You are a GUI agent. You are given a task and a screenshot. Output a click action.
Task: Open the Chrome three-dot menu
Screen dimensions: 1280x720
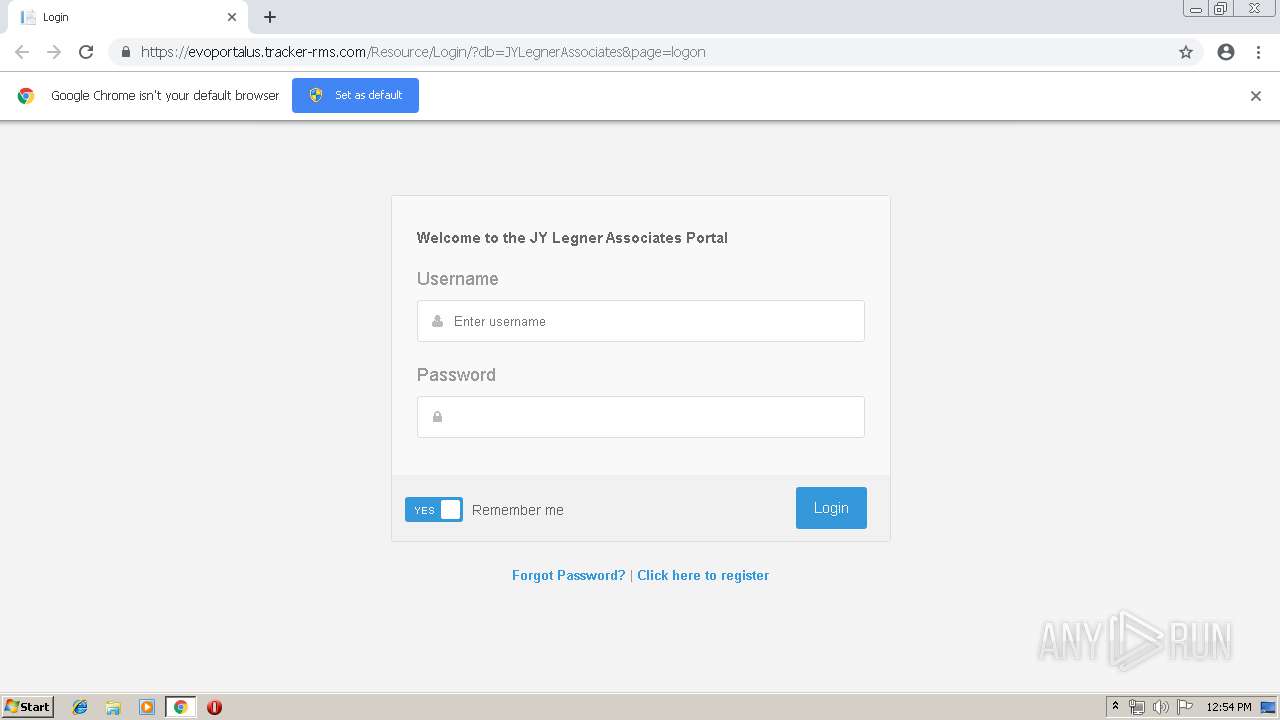(1258, 52)
